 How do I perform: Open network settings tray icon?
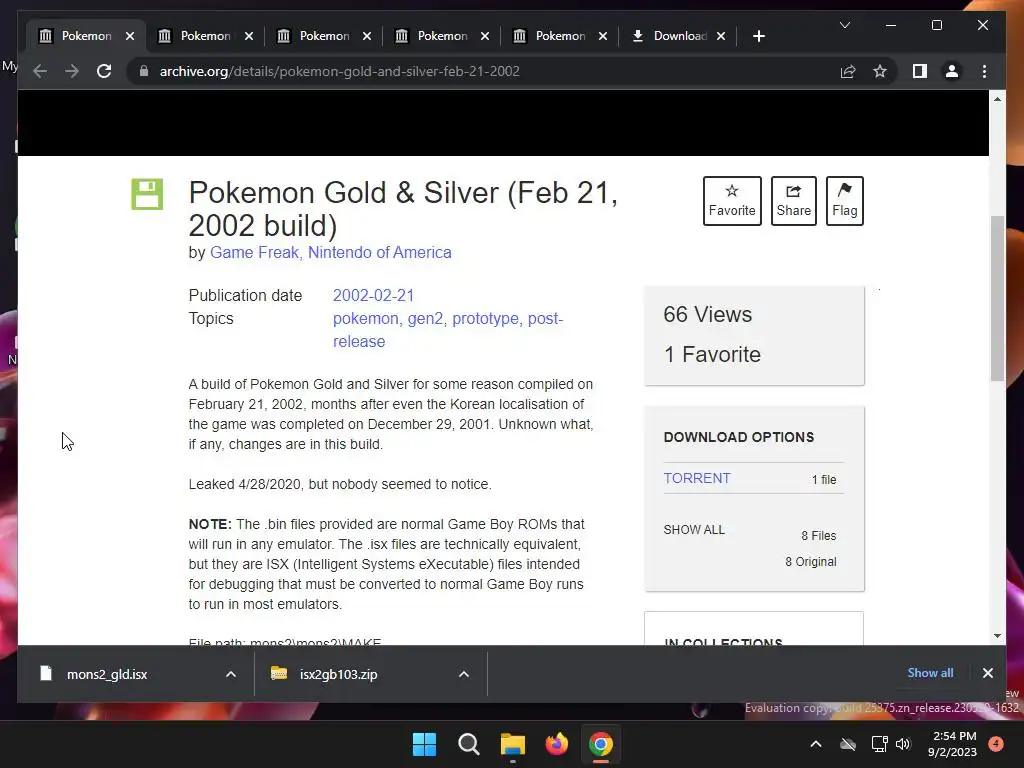click(x=879, y=744)
